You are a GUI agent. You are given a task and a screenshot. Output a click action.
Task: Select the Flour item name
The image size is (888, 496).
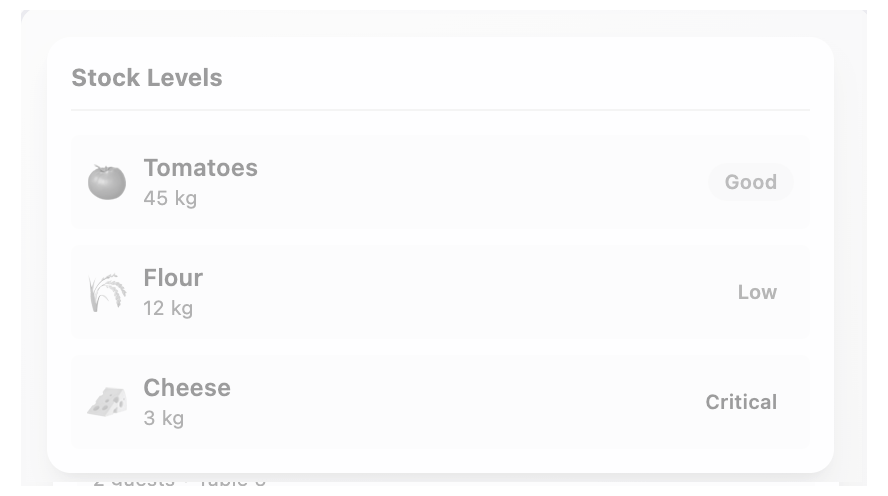tap(173, 278)
